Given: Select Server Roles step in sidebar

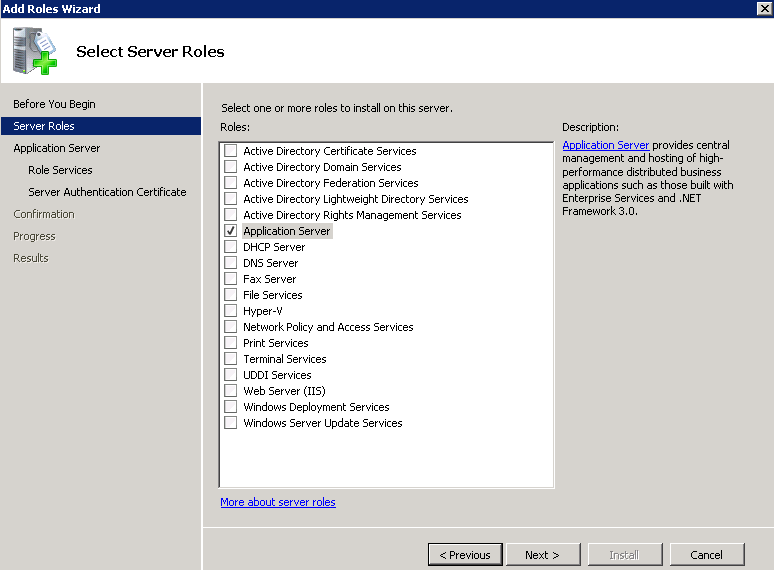Looking at the screenshot, I should (44, 126).
